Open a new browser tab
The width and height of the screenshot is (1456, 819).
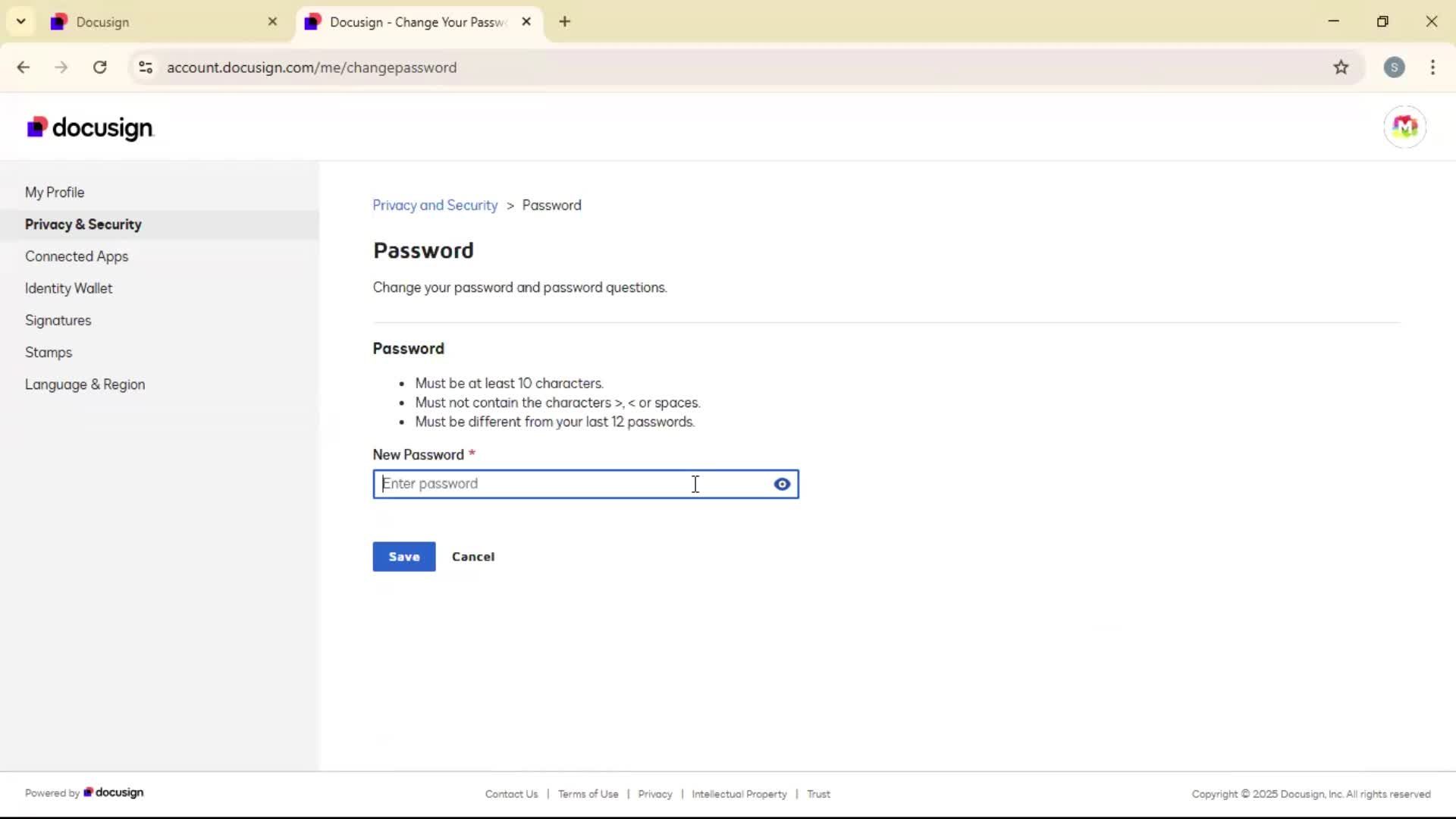click(x=564, y=21)
